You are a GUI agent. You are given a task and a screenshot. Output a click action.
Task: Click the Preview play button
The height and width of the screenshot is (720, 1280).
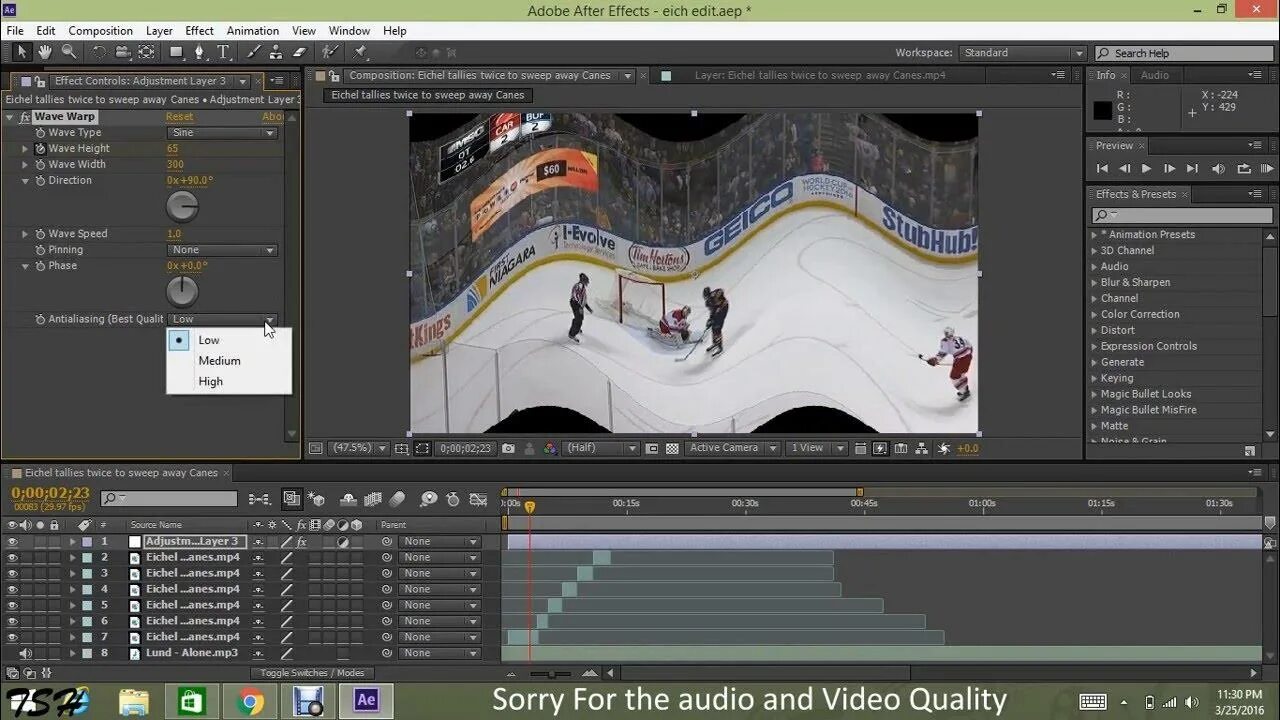coord(1146,169)
